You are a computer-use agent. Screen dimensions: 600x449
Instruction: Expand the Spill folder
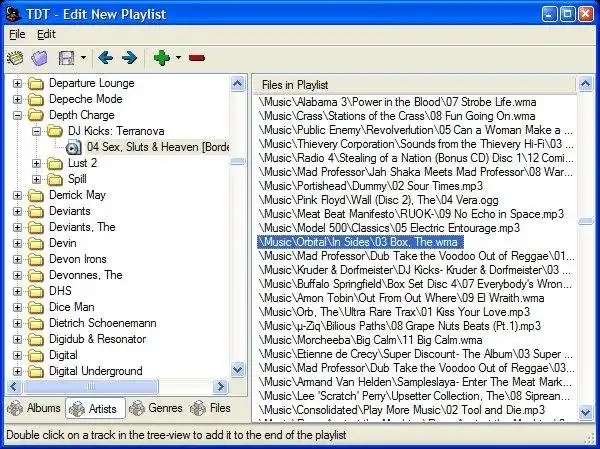(36, 179)
